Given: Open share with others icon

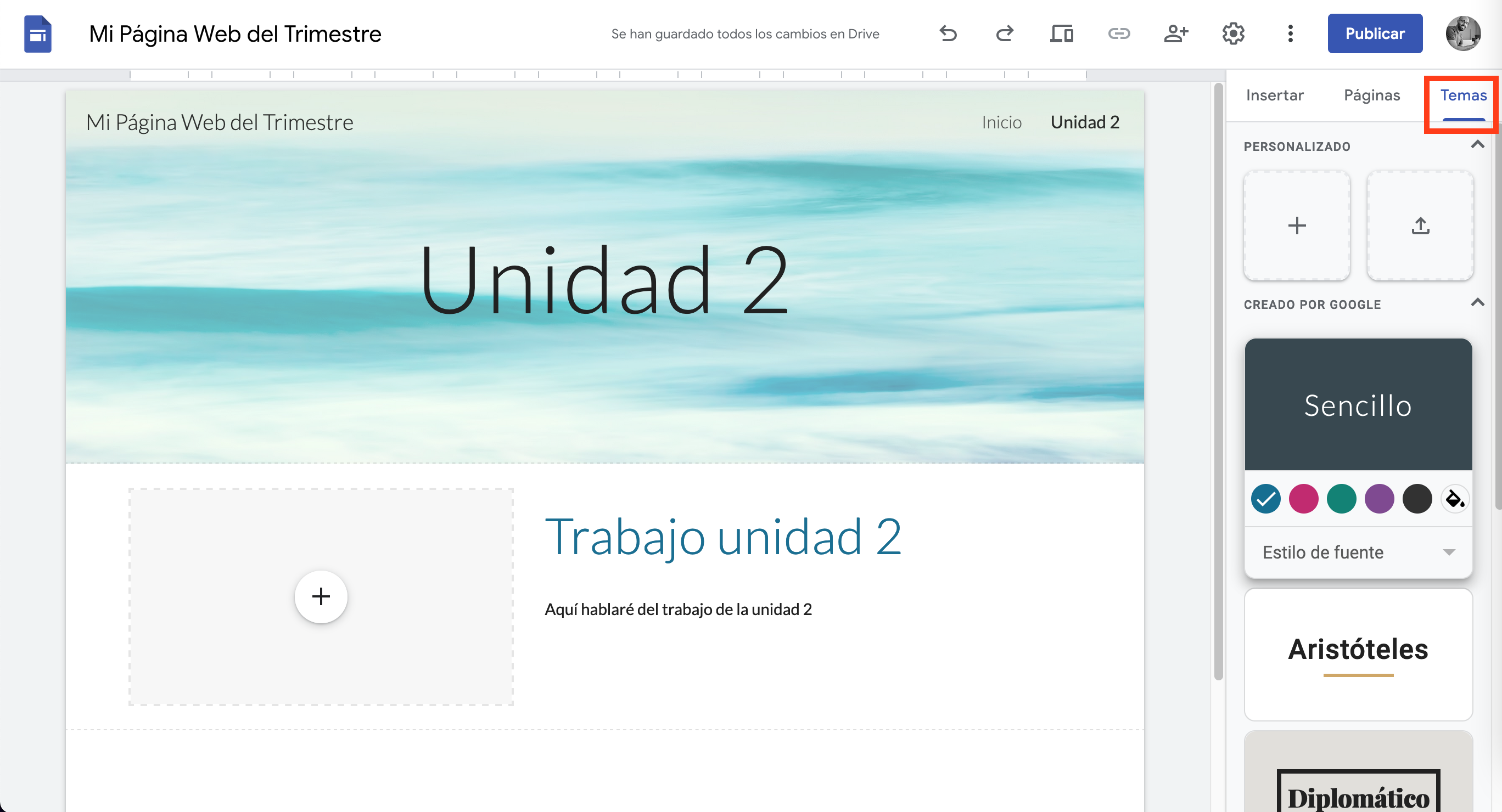Looking at the screenshot, I should point(1175,34).
